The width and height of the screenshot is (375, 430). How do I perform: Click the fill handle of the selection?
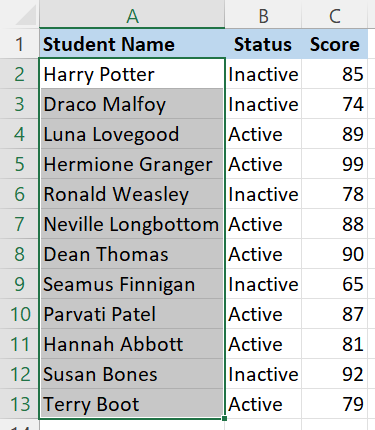(x=224, y=418)
